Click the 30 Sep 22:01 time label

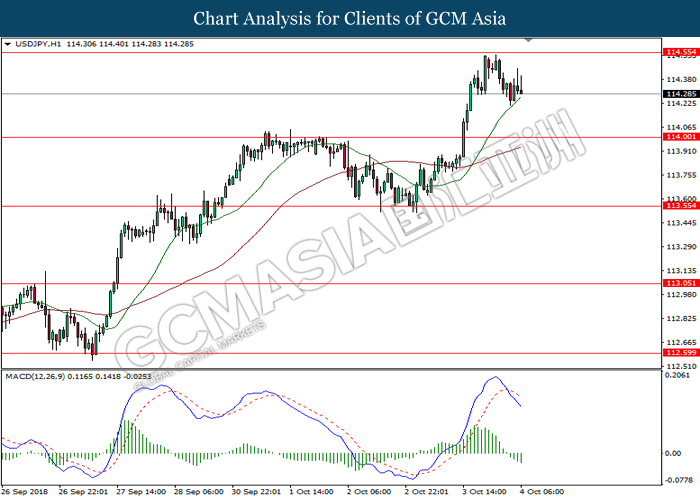tap(256, 492)
